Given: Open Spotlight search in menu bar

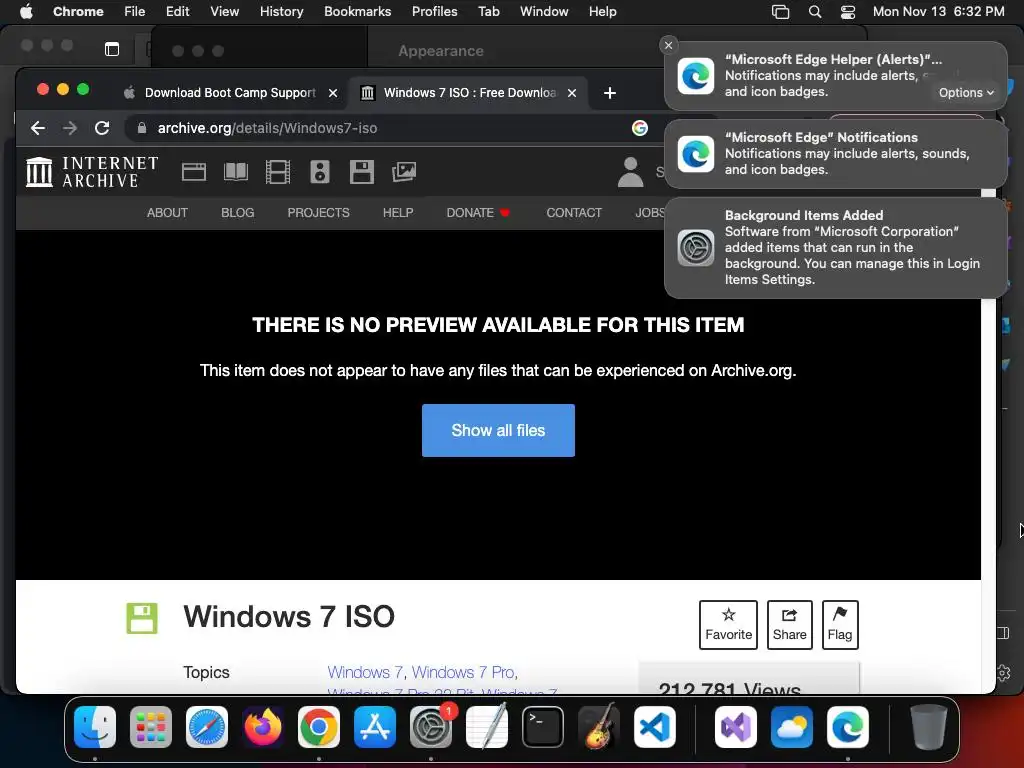Looking at the screenshot, I should (815, 12).
